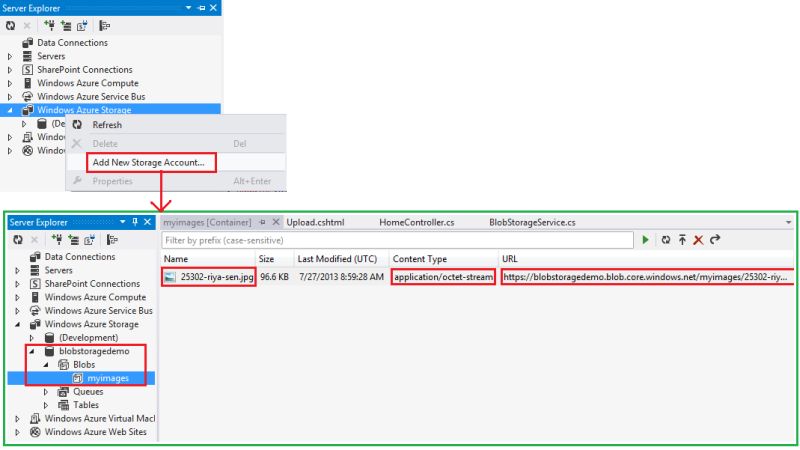The image size is (800, 450).
Task: Click the application/octet-stream content type cell
Action: [x=443, y=277]
